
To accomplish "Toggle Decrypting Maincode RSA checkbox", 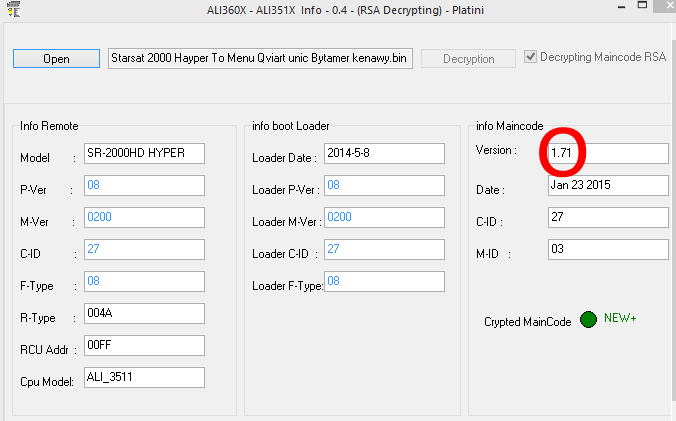I will click(531, 57).
